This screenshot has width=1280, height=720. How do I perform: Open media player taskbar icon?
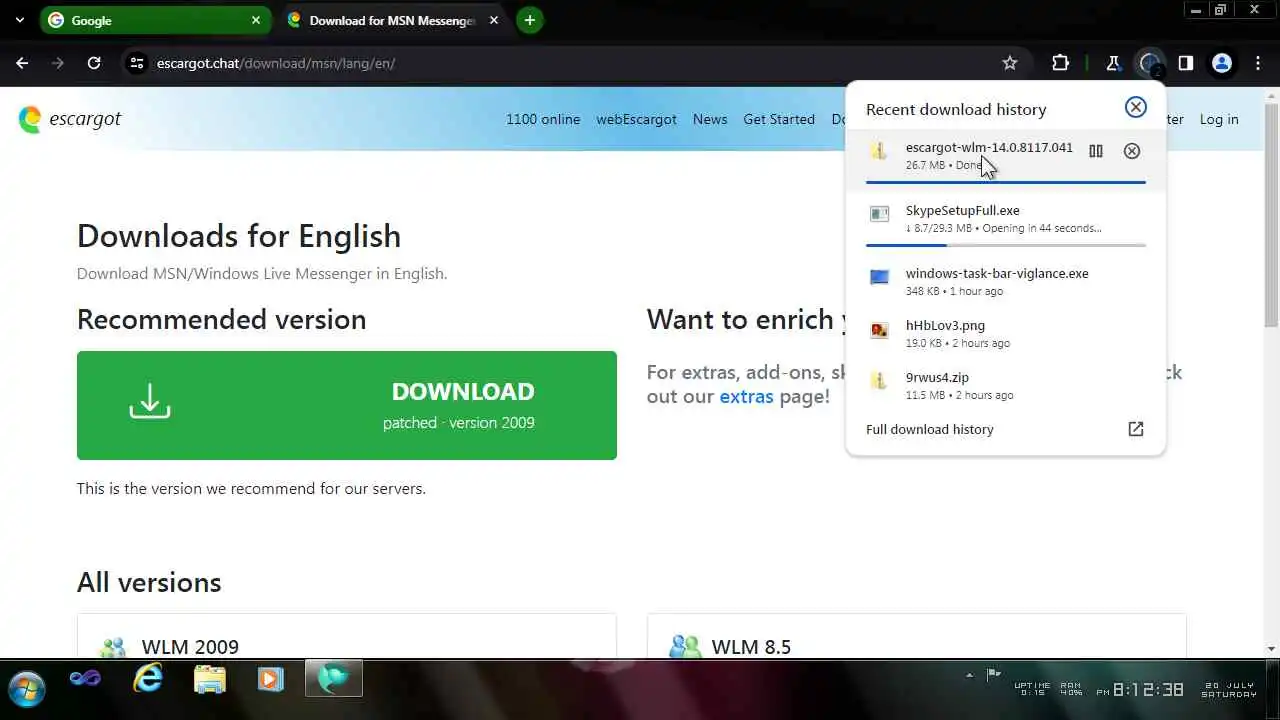click(x=270, y=680)
